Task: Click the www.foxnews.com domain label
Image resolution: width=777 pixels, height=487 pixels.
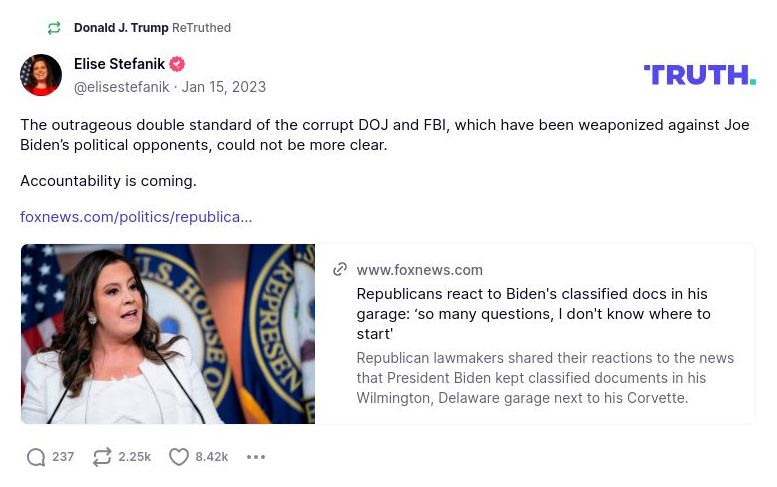Action: click(x=419, y=270)
